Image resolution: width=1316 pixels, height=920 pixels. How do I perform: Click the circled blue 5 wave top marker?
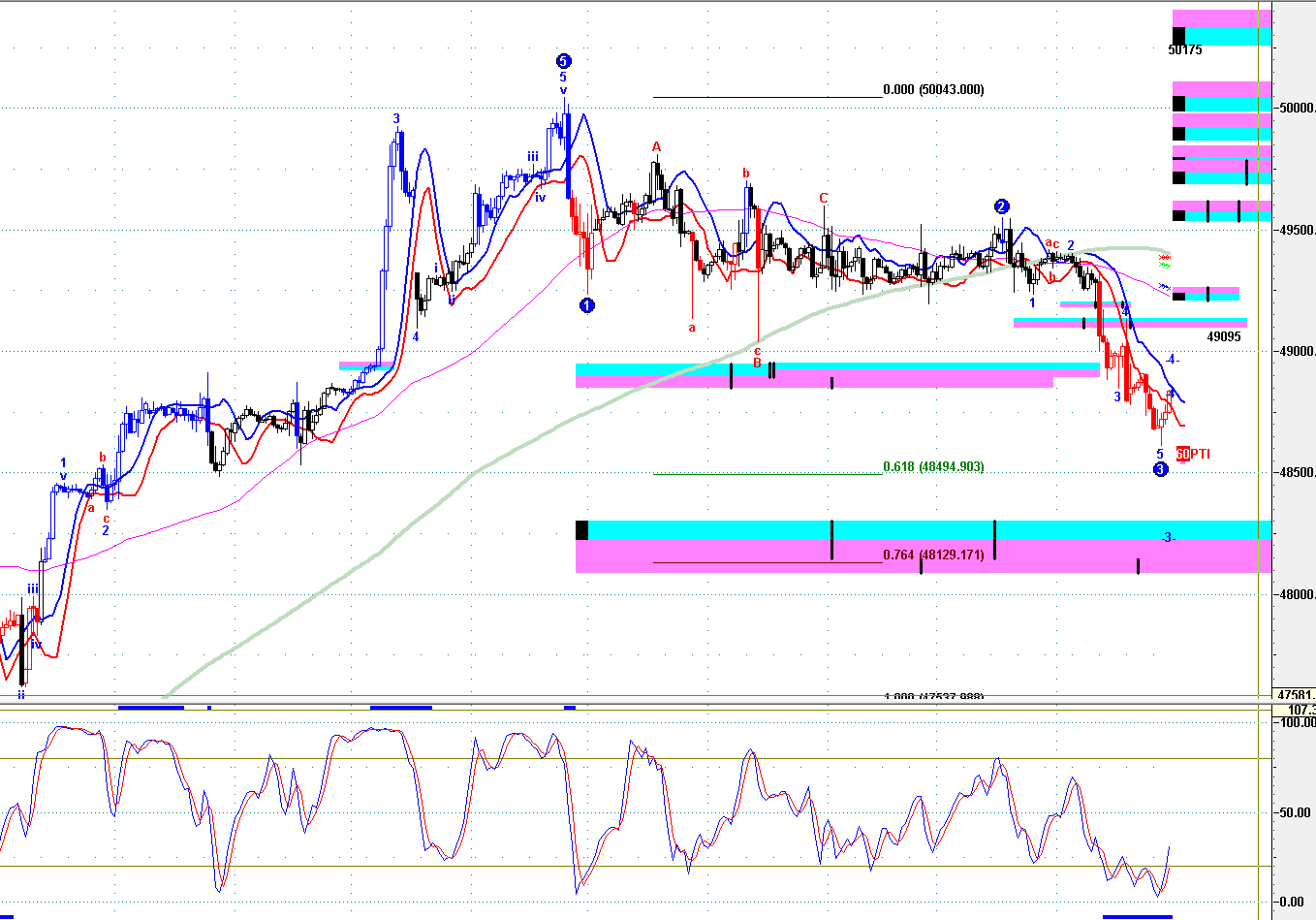point(563,61)
